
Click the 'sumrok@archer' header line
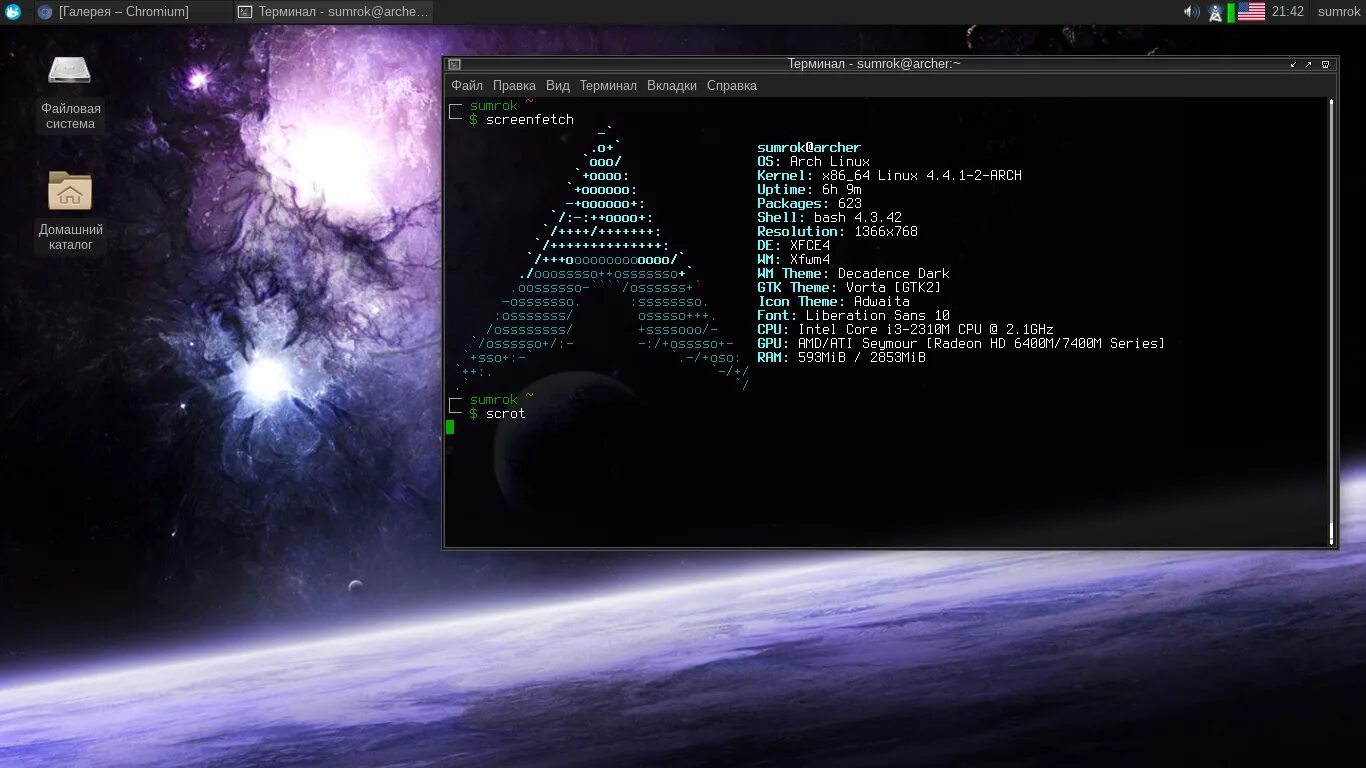[809, 148]
